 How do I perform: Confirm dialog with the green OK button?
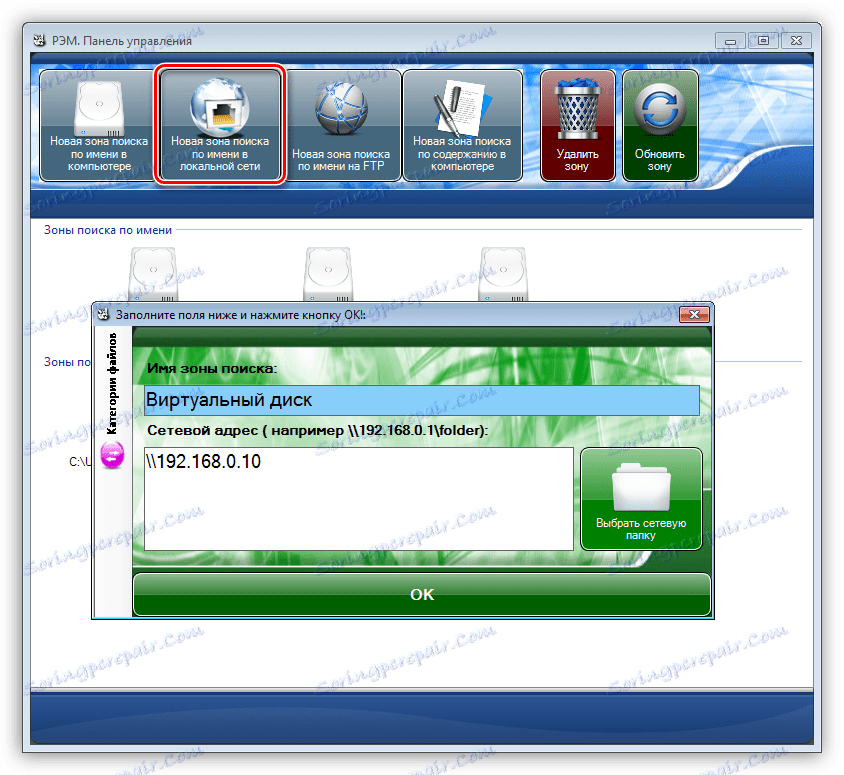point(422,594)
